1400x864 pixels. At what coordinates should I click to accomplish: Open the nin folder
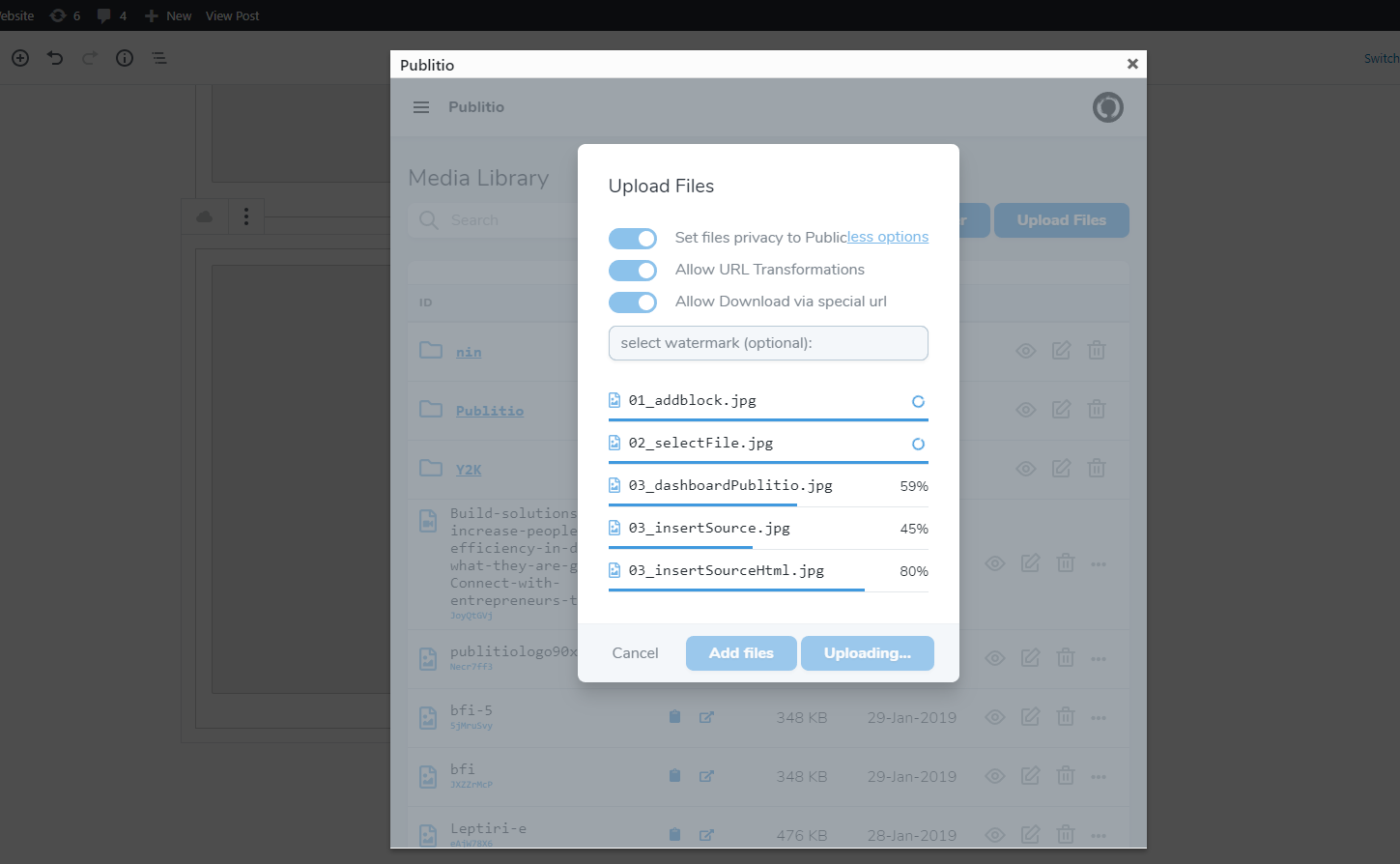pos(469,353)
